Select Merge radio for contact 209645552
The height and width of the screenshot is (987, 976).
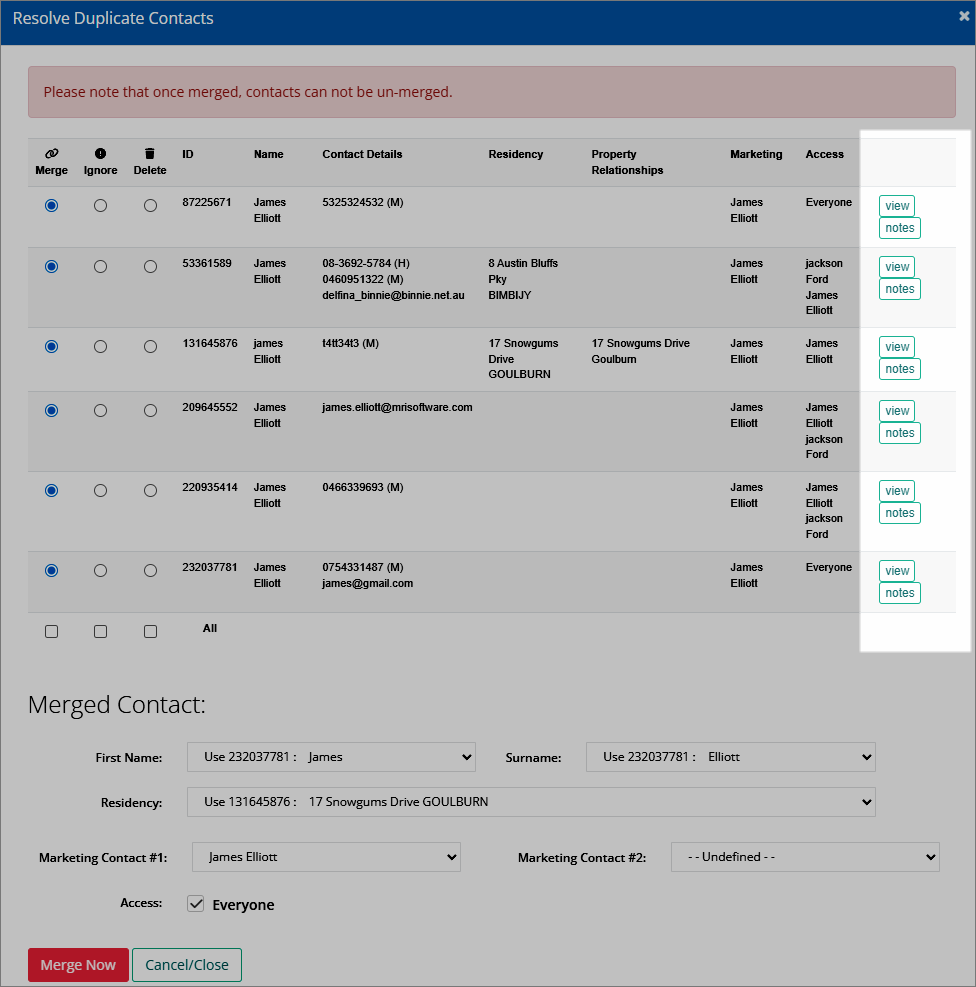pyautogui.click(x=52, y=411)
